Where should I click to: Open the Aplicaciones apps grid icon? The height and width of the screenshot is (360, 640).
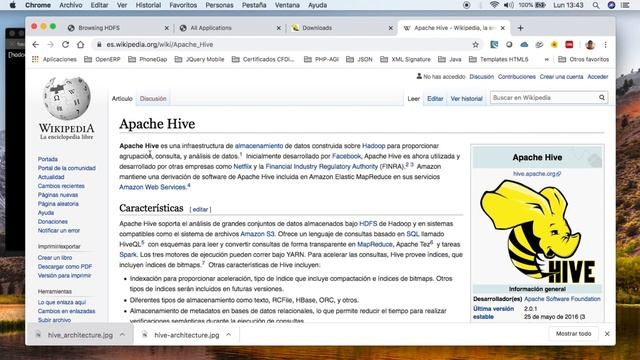[35, 59]
